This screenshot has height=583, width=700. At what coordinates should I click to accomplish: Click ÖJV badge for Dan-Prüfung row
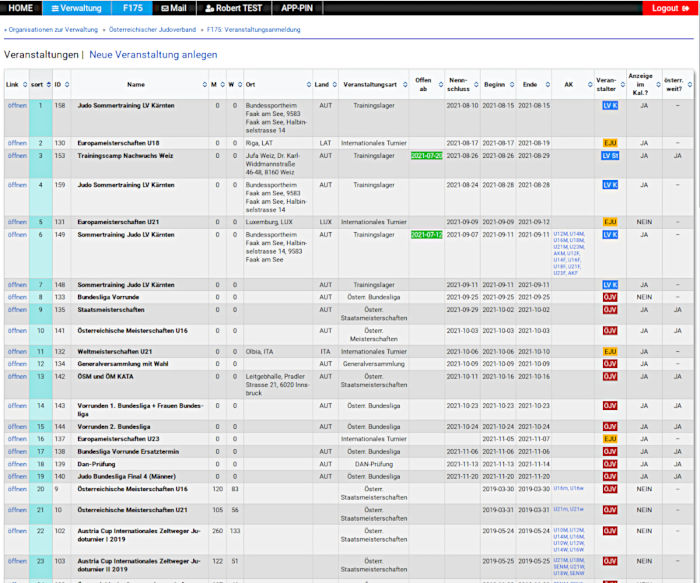pyautogui.click(x=610, y=464)
